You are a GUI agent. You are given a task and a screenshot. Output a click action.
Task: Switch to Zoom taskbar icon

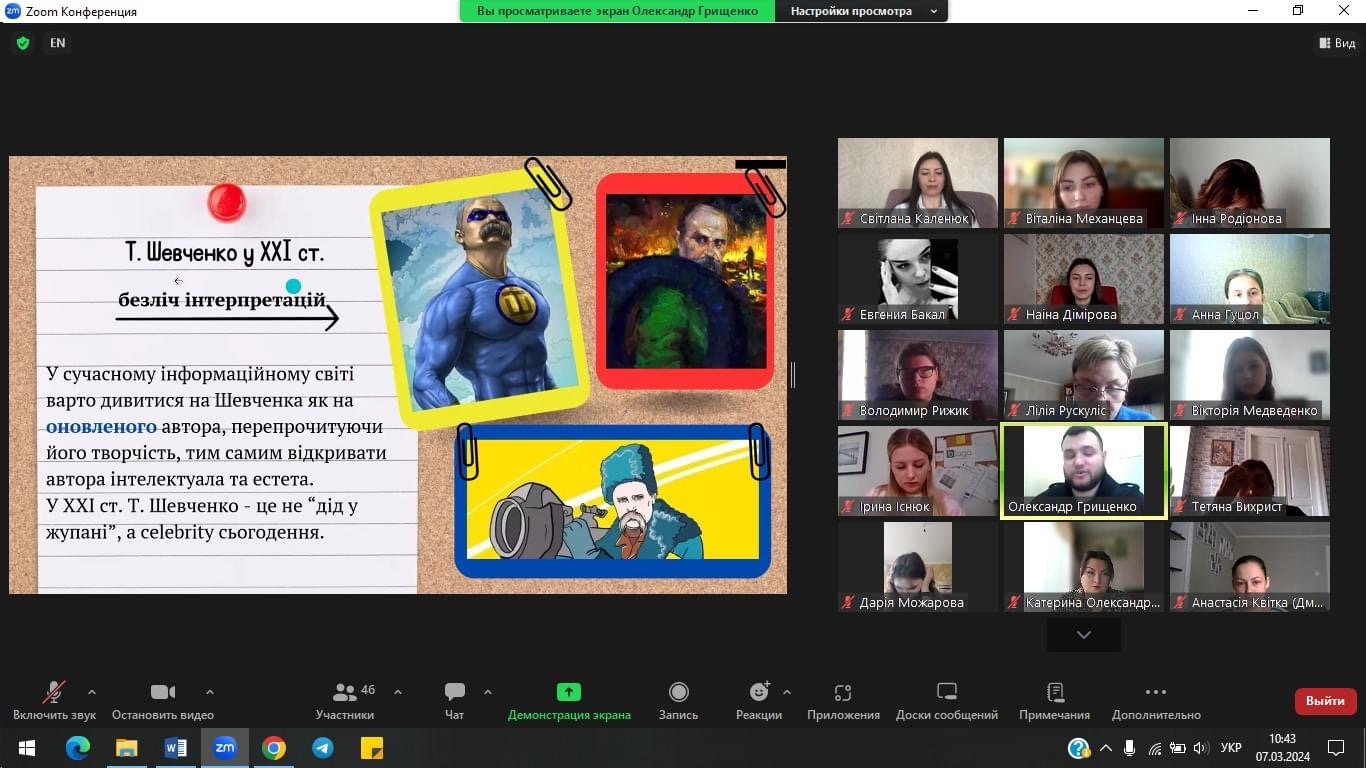225,748
